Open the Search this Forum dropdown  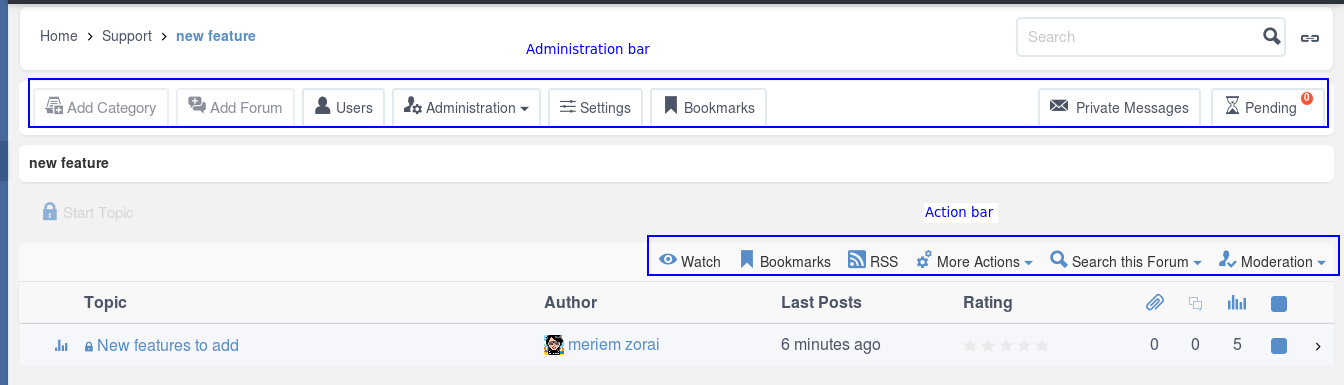(x=1126, y=261)
